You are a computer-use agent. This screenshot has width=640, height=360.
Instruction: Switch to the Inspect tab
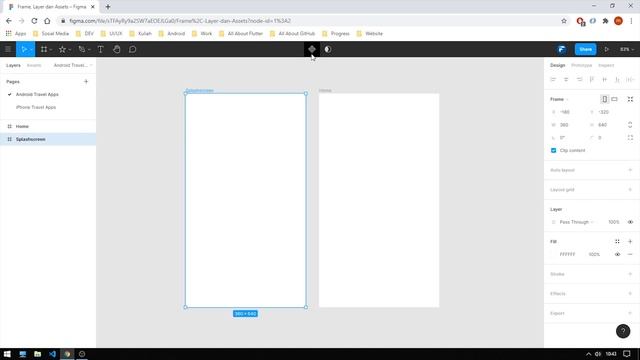pyautogui.click(x=606, y=65)
